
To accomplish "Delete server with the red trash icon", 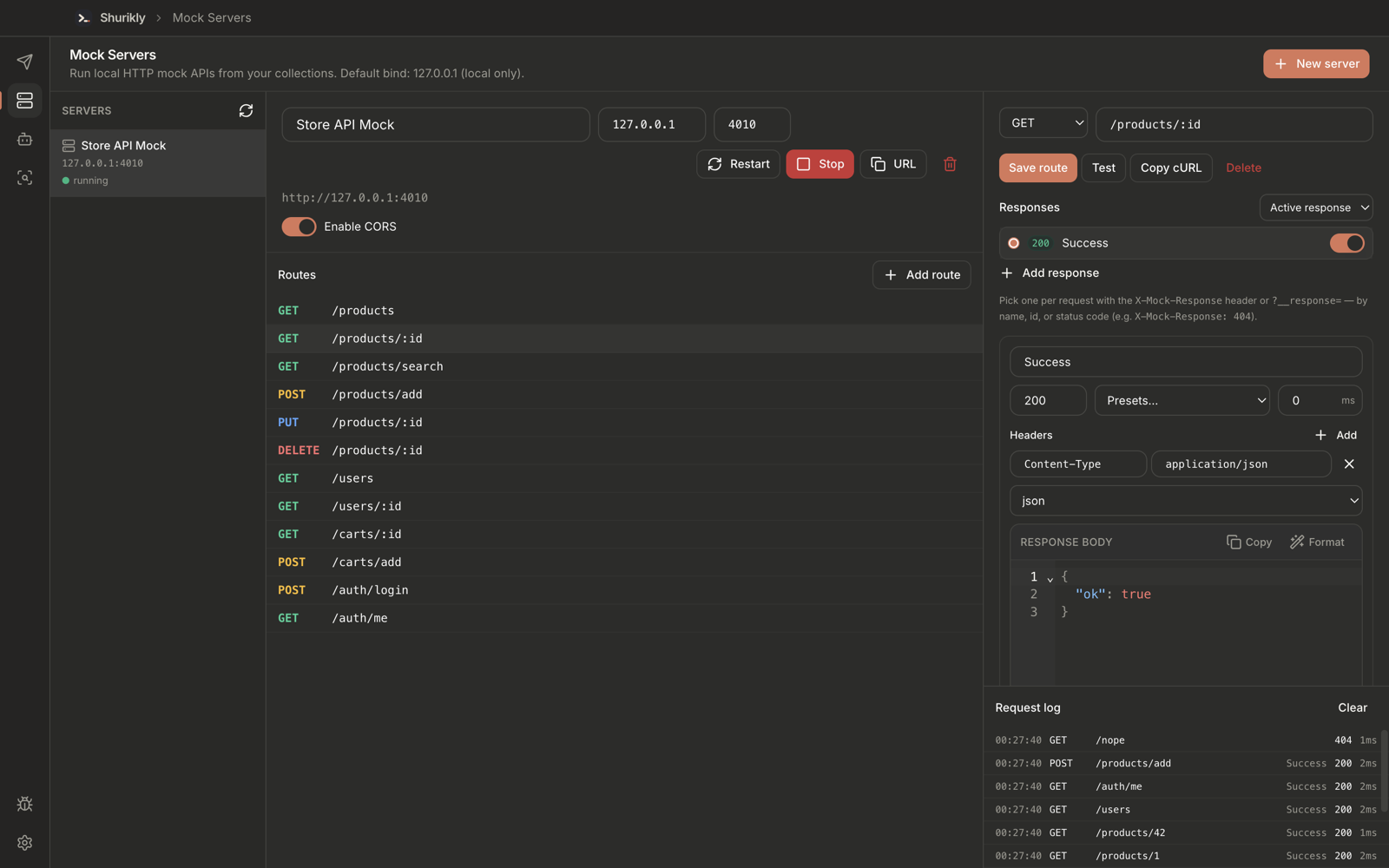I will coord(950,164).
